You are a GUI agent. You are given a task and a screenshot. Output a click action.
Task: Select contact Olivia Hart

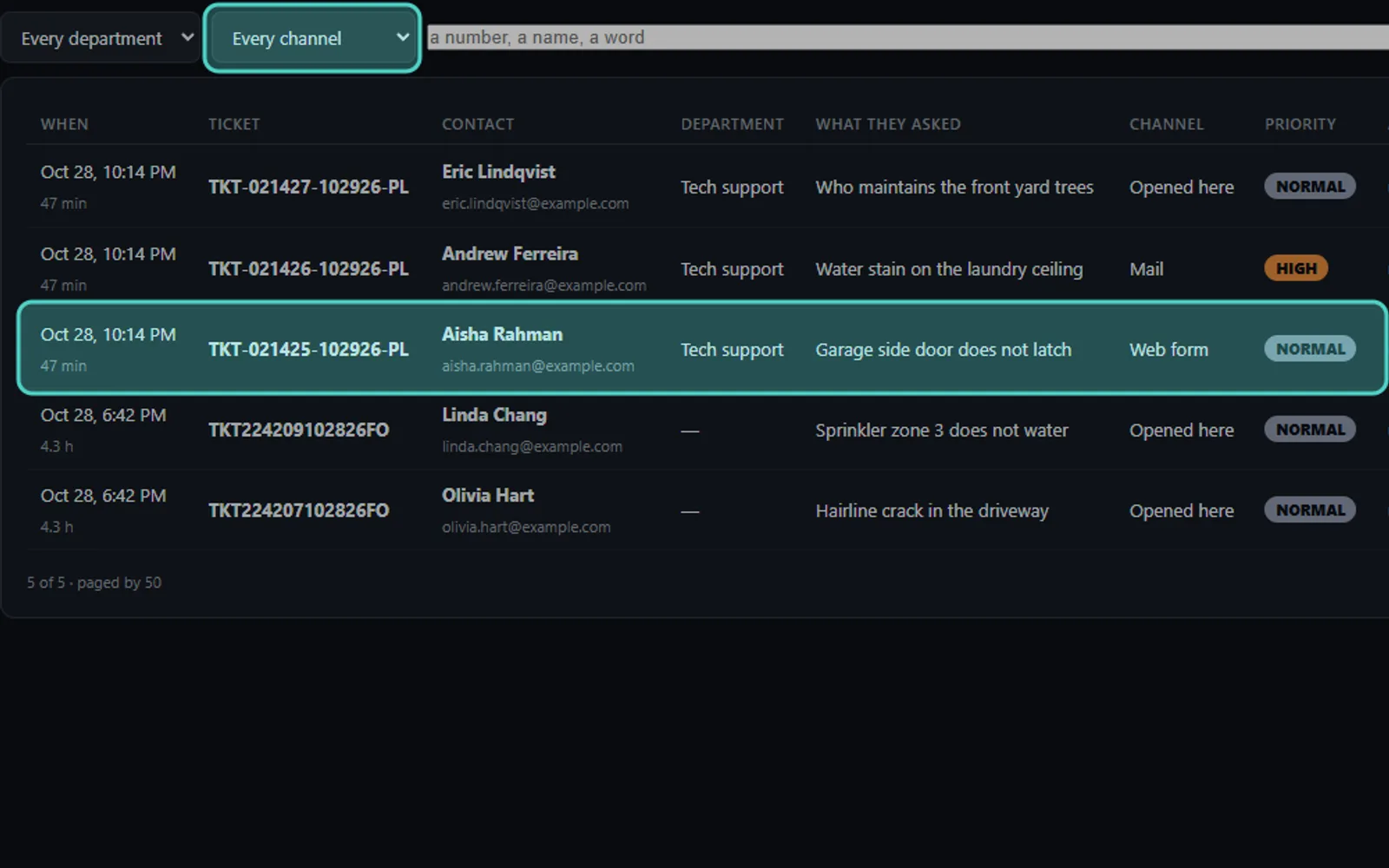coord(488,496)
